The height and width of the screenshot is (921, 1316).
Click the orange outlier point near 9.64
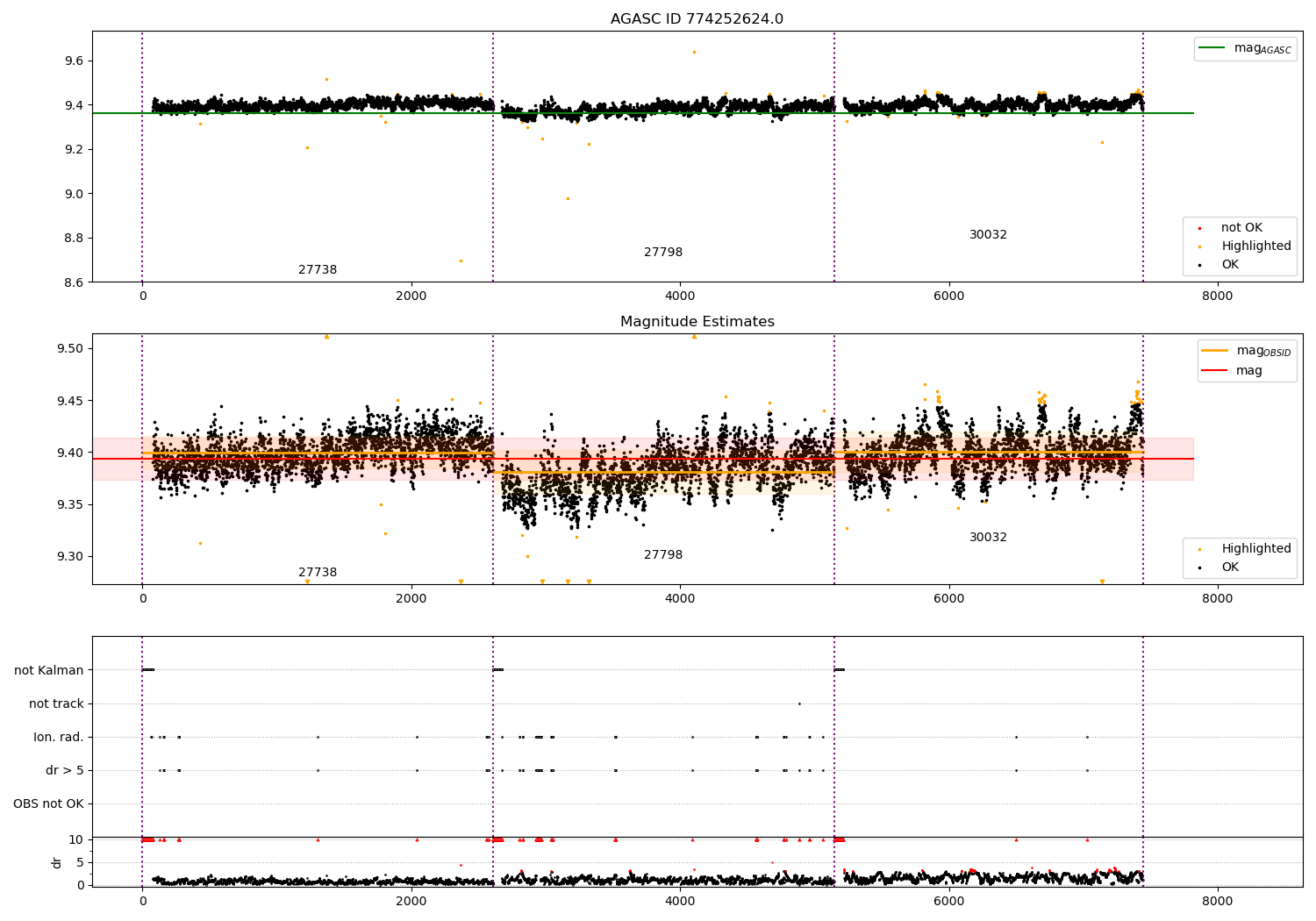coord(694,52)
